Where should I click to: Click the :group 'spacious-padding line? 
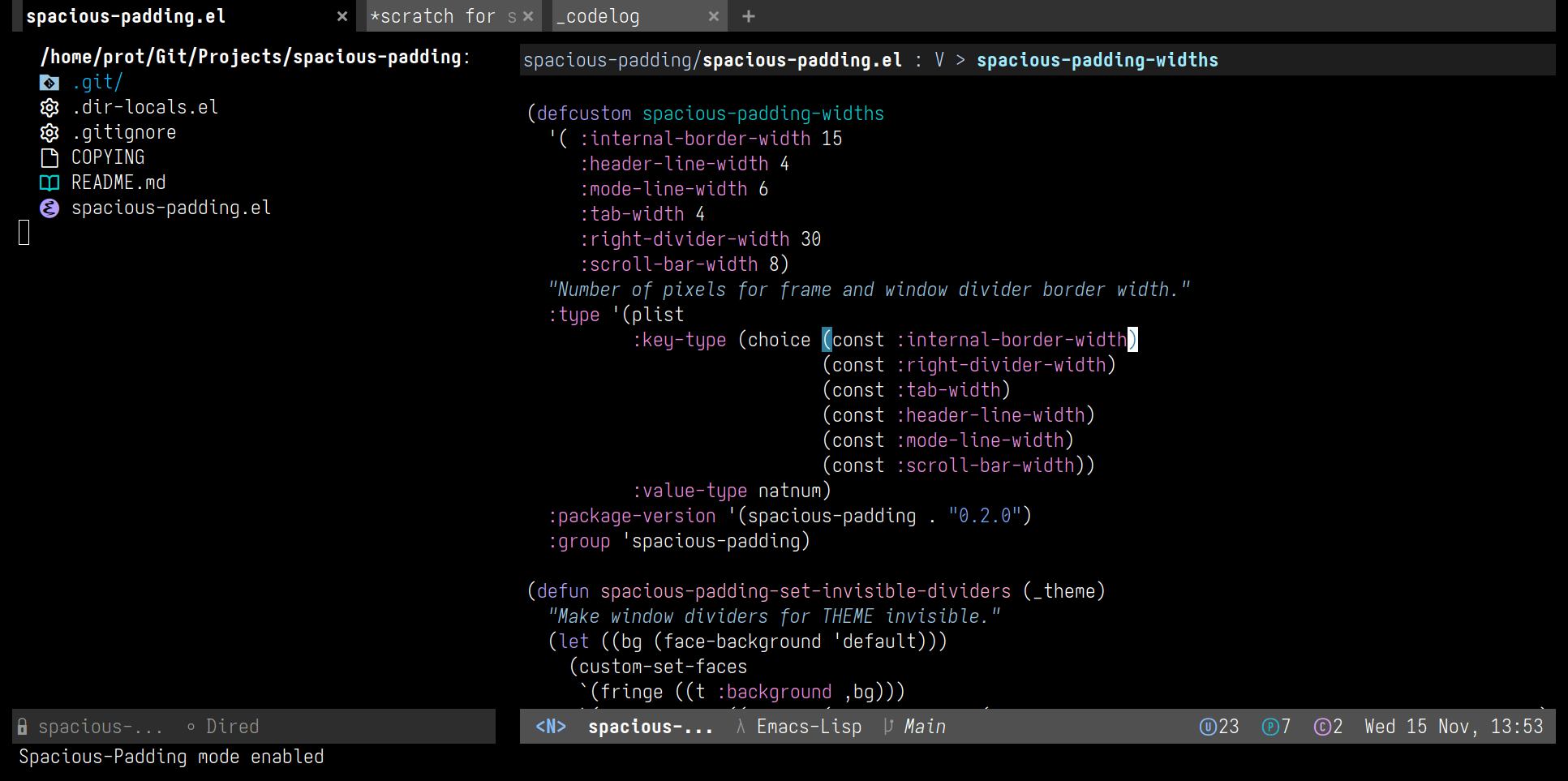click(679, 541)
